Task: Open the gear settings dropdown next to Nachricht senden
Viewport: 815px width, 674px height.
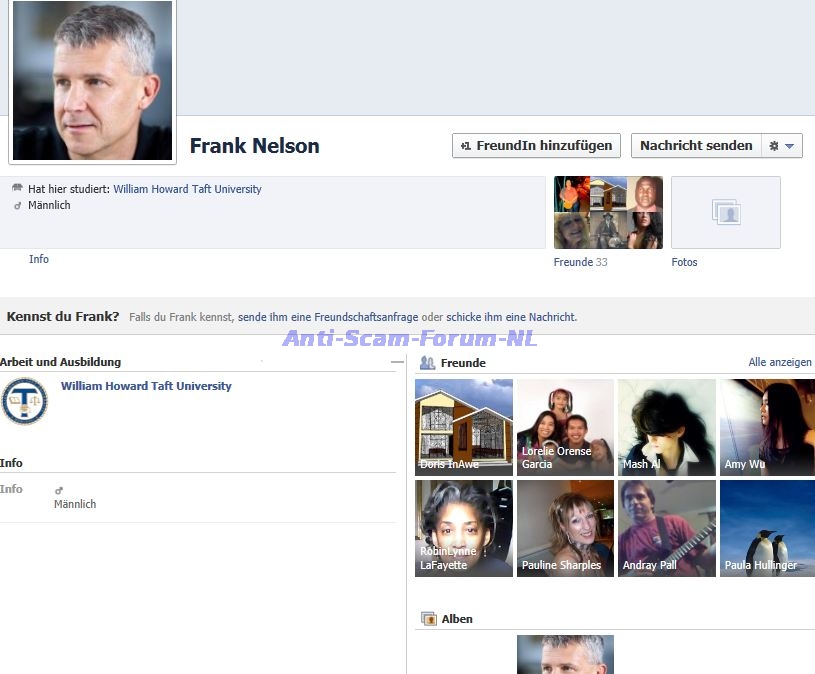Action: 782,146
